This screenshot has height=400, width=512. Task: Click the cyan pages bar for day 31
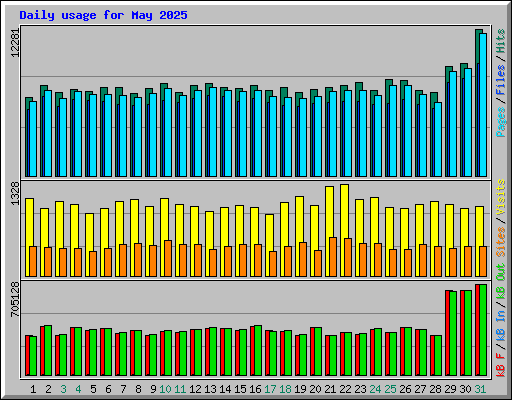[x=483, y=105]
